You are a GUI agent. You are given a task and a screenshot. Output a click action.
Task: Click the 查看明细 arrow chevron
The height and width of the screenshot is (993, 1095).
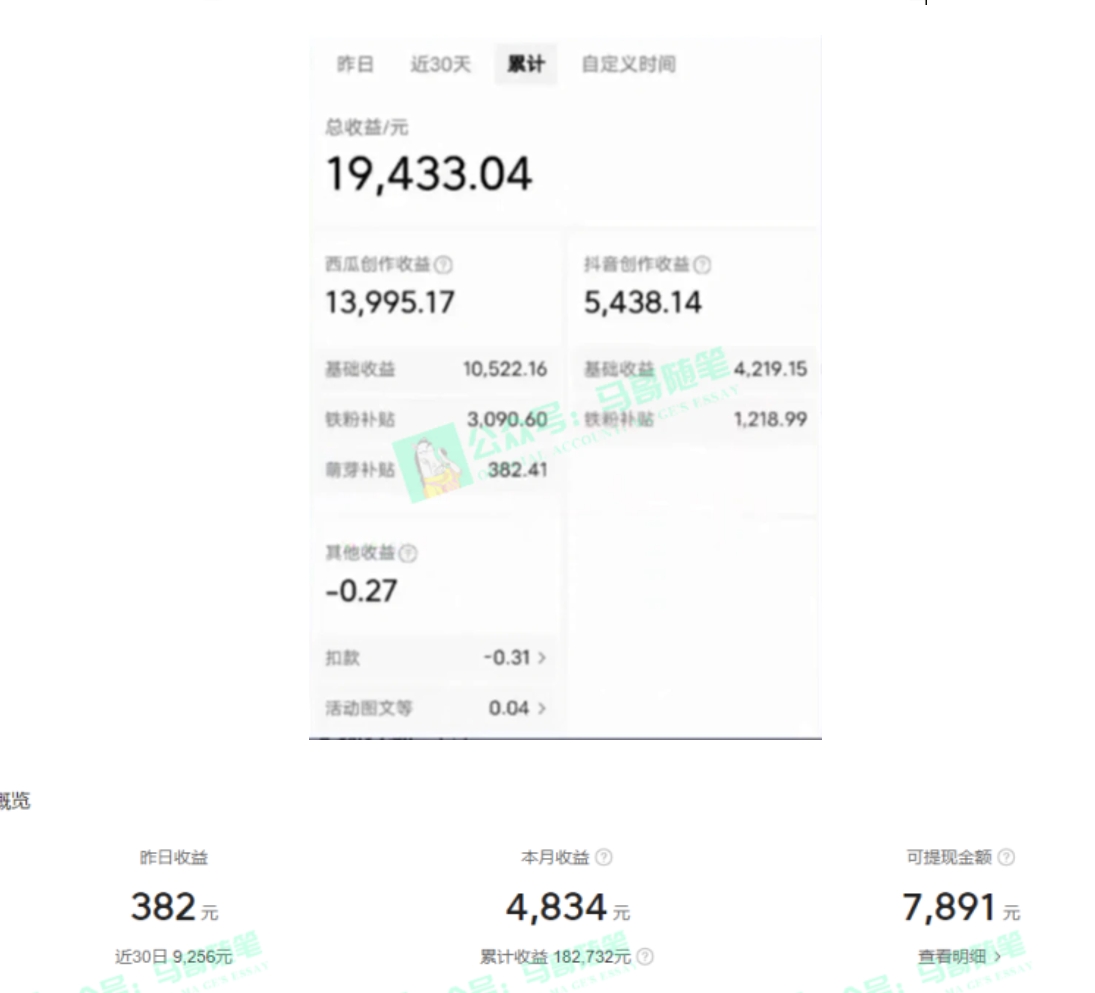997,957
